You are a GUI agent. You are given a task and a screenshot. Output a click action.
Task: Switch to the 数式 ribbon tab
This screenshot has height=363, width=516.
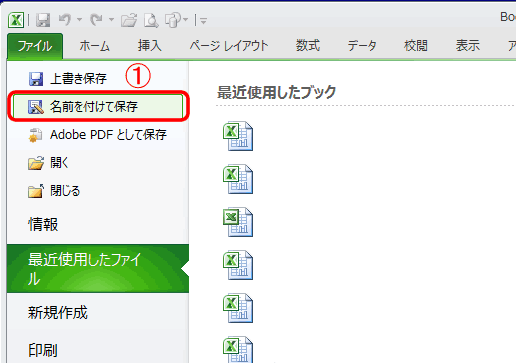click(x=308, y=45)
